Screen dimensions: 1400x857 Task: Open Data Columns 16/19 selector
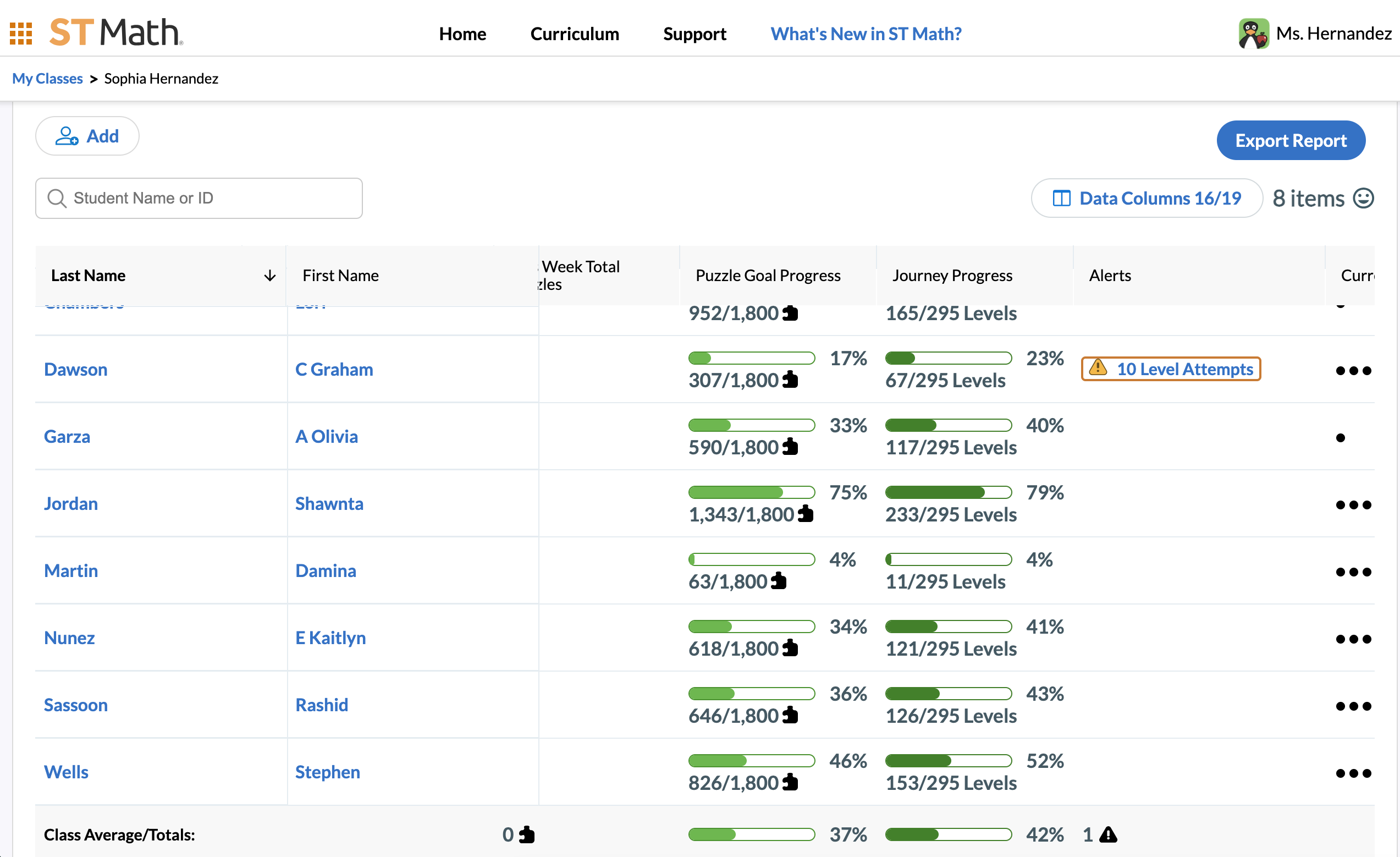pos(1146,199)
